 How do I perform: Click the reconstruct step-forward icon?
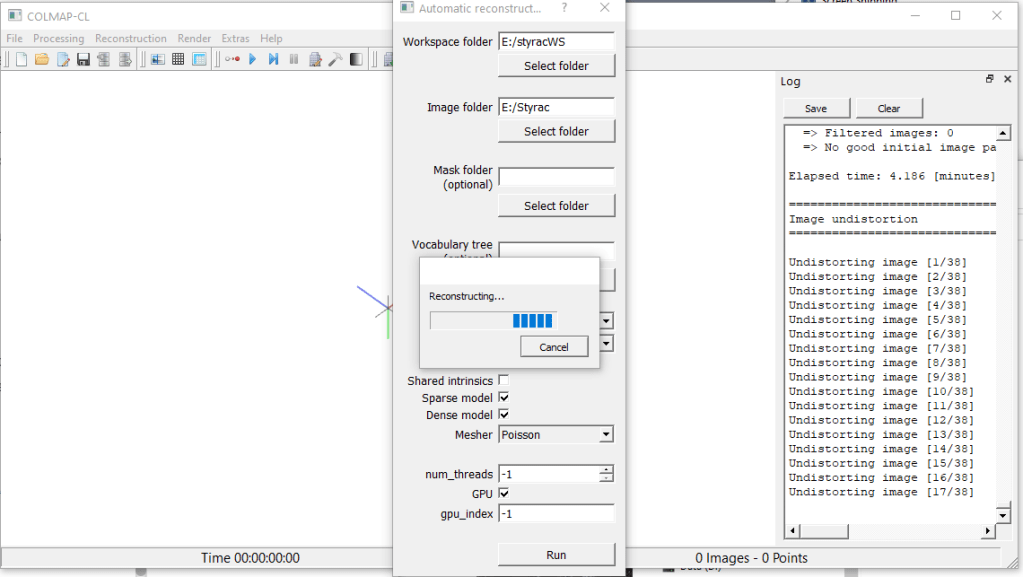(272, 60)
